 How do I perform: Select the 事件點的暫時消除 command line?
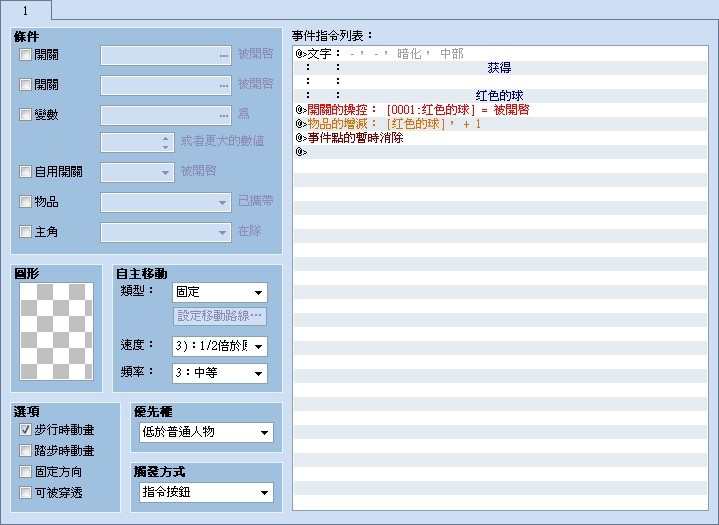(500, 138)
